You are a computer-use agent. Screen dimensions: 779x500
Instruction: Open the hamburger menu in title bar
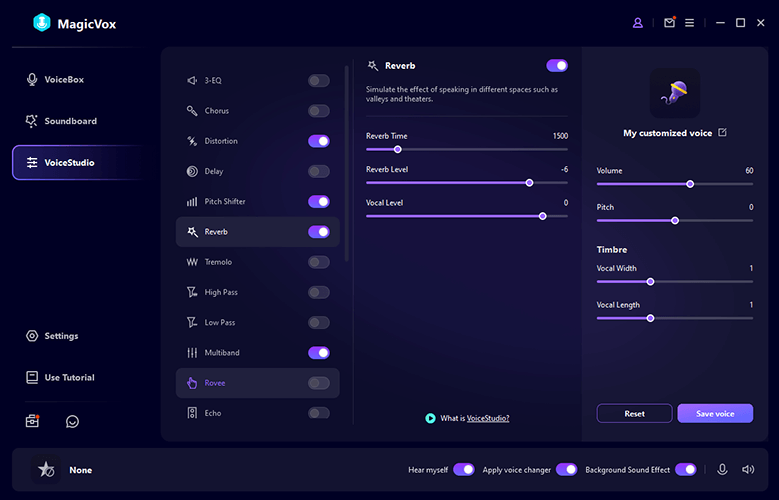[x=689, y=22]
